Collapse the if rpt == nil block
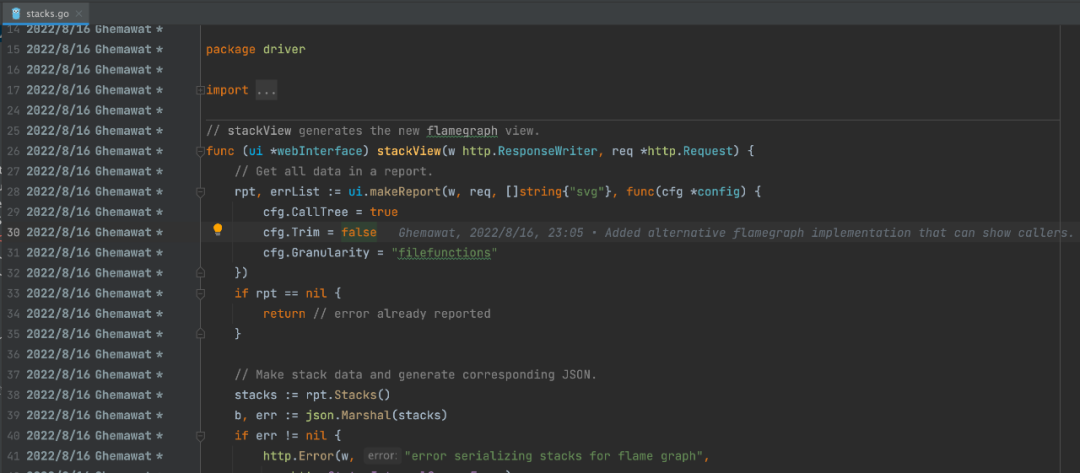The height and width of the screenshot is (473, 1080). click(200, 293)
